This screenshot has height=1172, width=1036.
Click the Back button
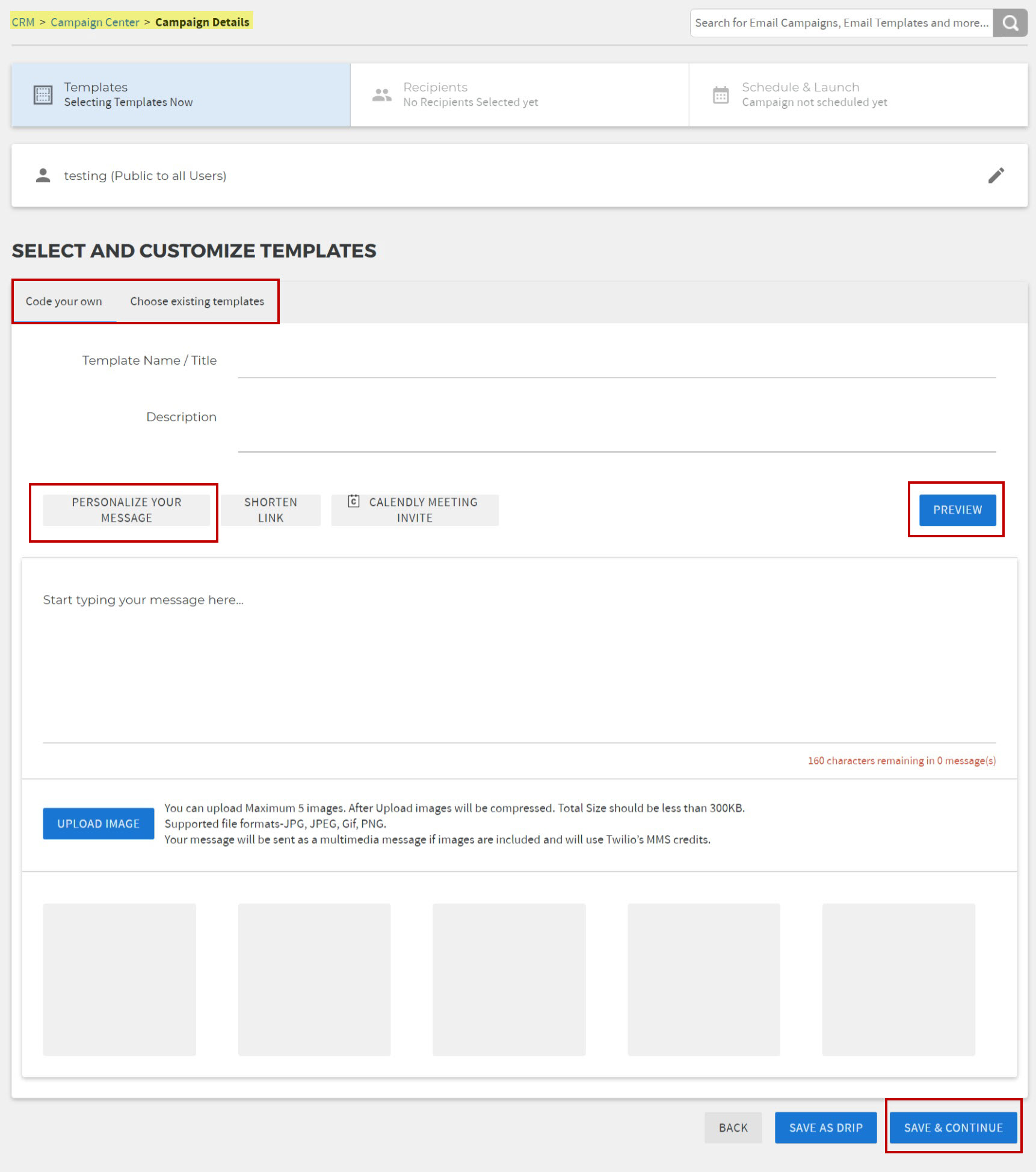pyautogui.click(x=733, y=1128)
